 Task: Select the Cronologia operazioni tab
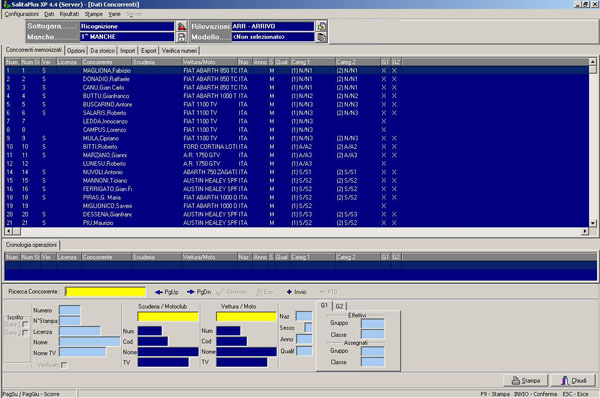point(31,245)
